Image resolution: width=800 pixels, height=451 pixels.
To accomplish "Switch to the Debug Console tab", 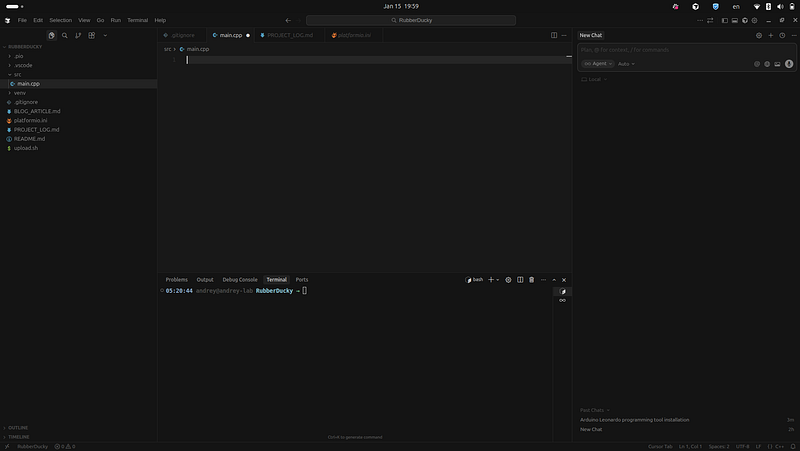I will click(x=240, y=280).
